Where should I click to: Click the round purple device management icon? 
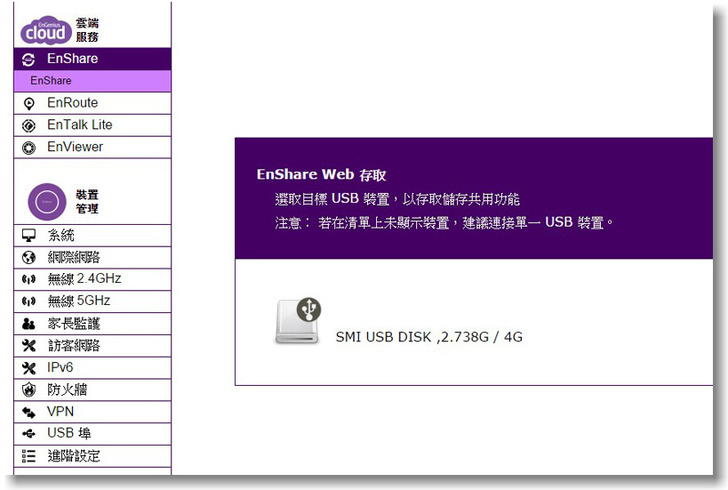[x=47, y=202]
